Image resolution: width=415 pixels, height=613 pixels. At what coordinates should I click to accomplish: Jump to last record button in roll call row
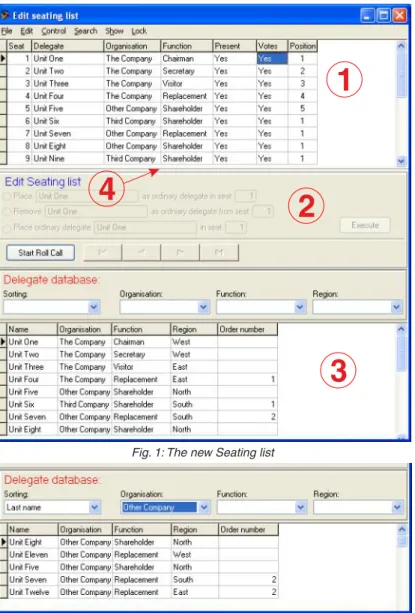[x=219, y=253]
